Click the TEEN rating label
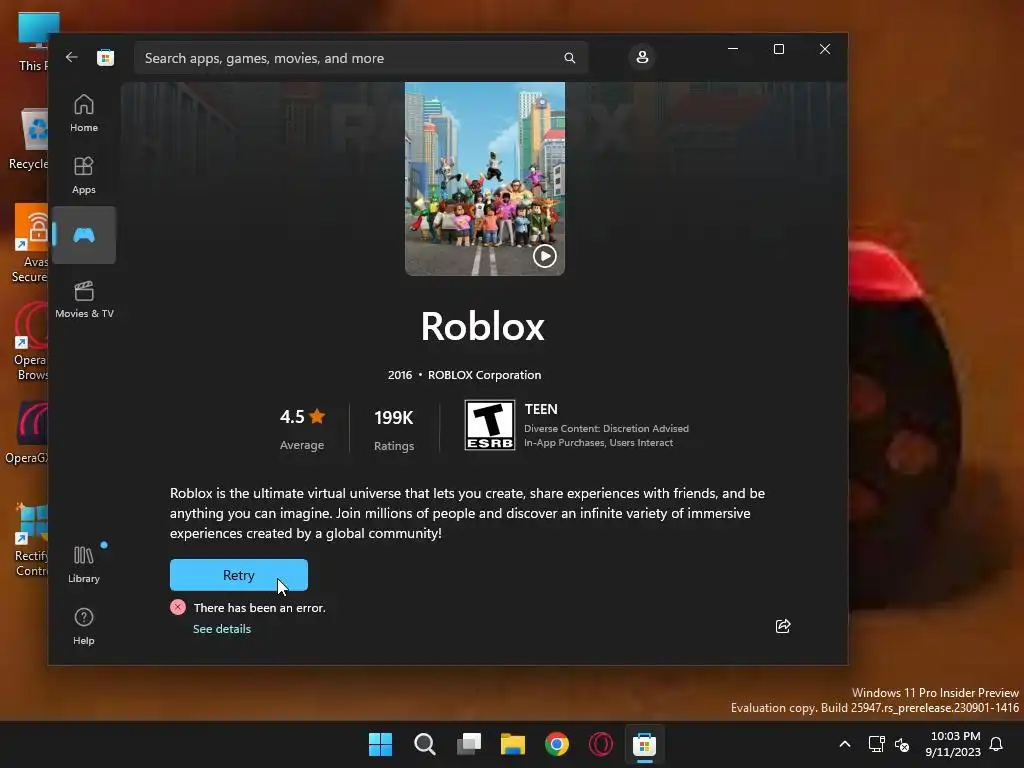The height and width of the screenshot is (768, 1024). pos(541,409)
